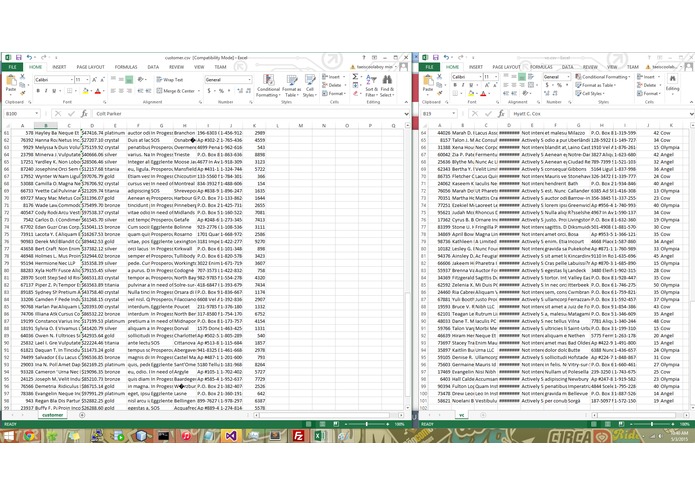
Task: Open Conditional Formatting in customer.csv window
Action: click(x=268, y=86)
